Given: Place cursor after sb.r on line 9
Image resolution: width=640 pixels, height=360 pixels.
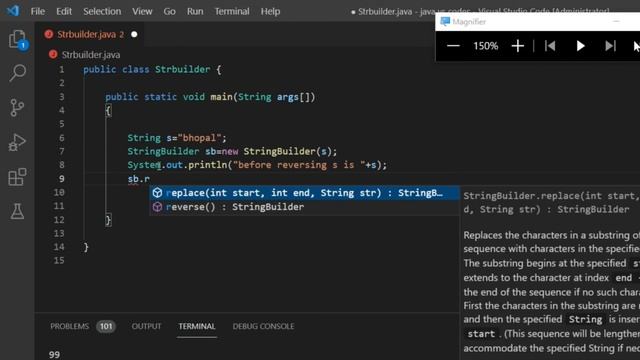Looking at the screenshot, I should coord(150,179).
